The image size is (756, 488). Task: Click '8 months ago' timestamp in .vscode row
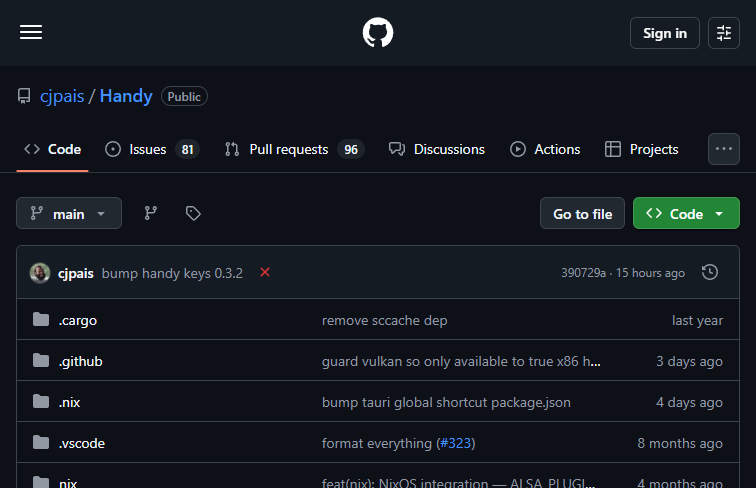pyautogui.click(x=680, y=443)
